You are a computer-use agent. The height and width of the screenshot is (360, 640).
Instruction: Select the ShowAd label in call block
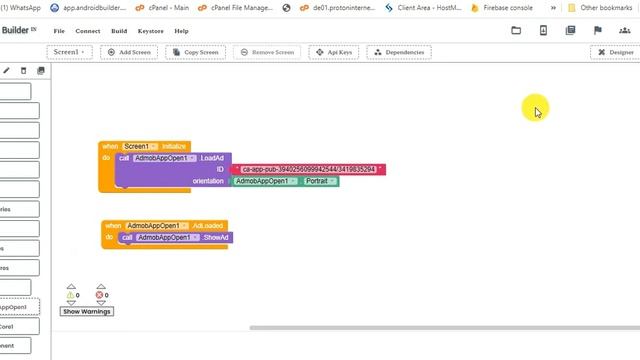pos(216,237)
